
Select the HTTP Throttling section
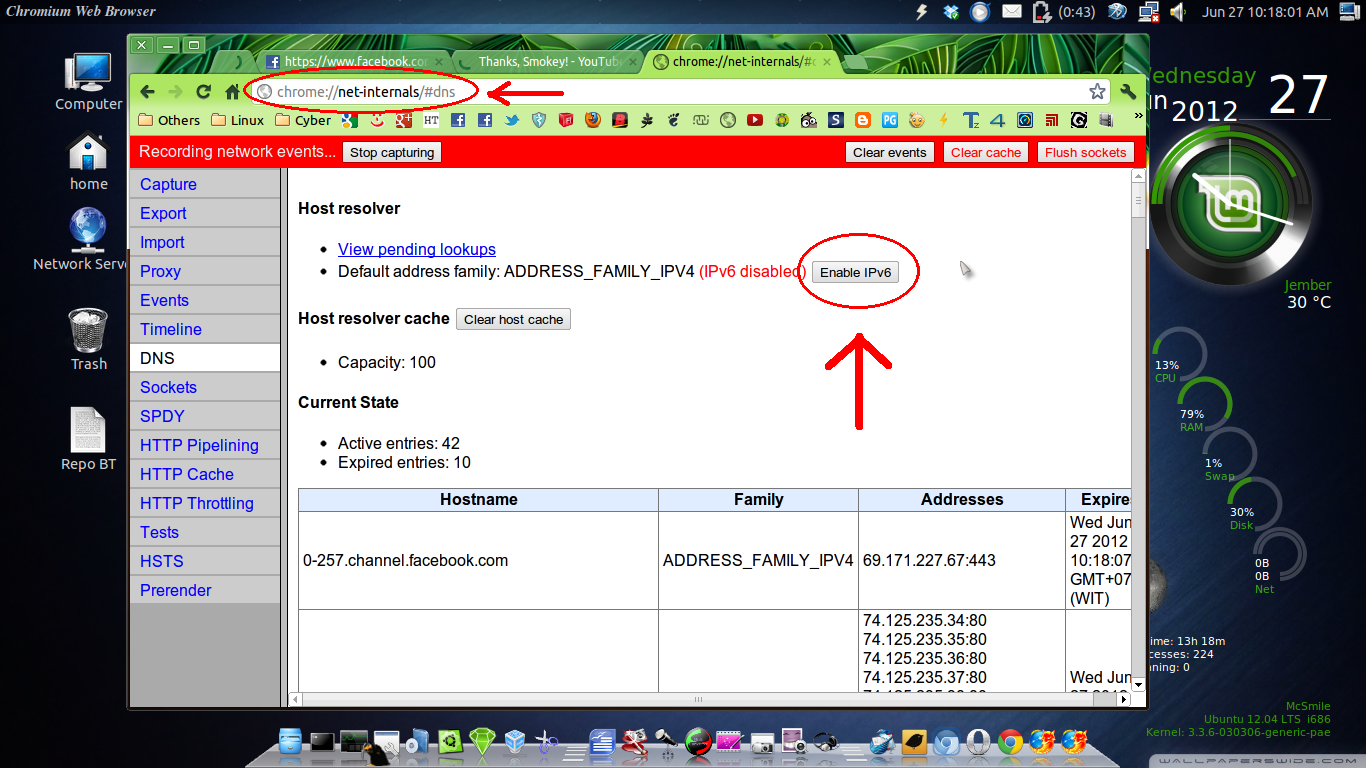205,503
